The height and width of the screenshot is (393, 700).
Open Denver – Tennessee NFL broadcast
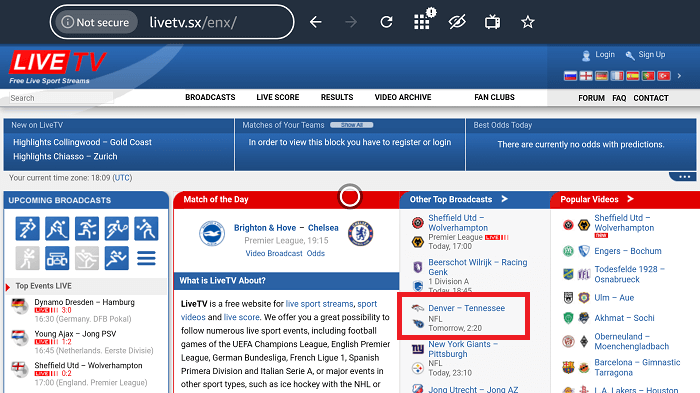[467, 308]
